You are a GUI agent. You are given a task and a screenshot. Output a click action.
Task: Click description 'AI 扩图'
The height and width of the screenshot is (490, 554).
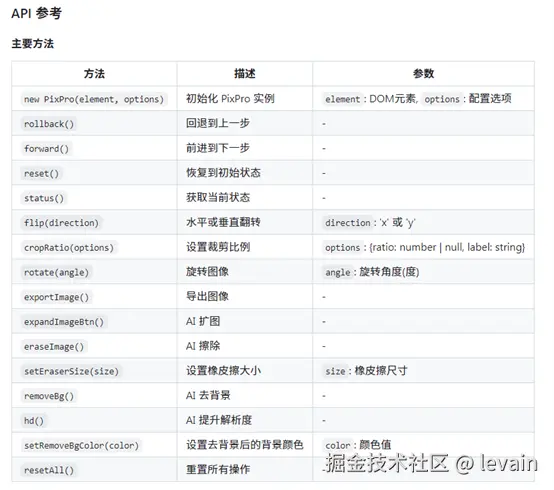click(x=203, y=321)
